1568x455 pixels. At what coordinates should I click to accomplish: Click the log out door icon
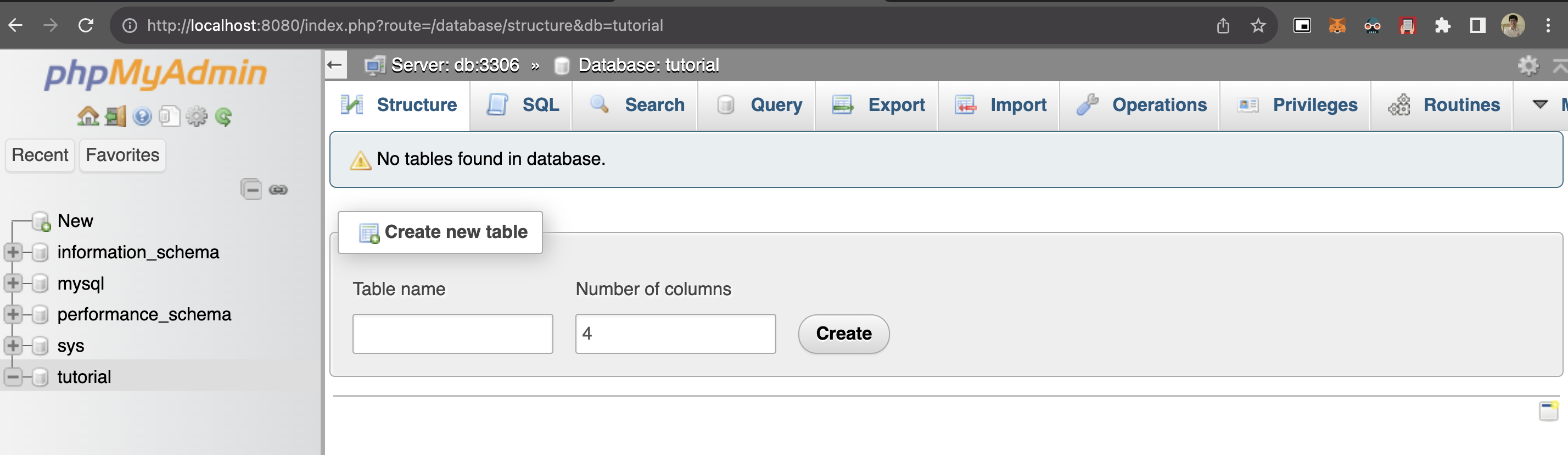tap(116, 116)
